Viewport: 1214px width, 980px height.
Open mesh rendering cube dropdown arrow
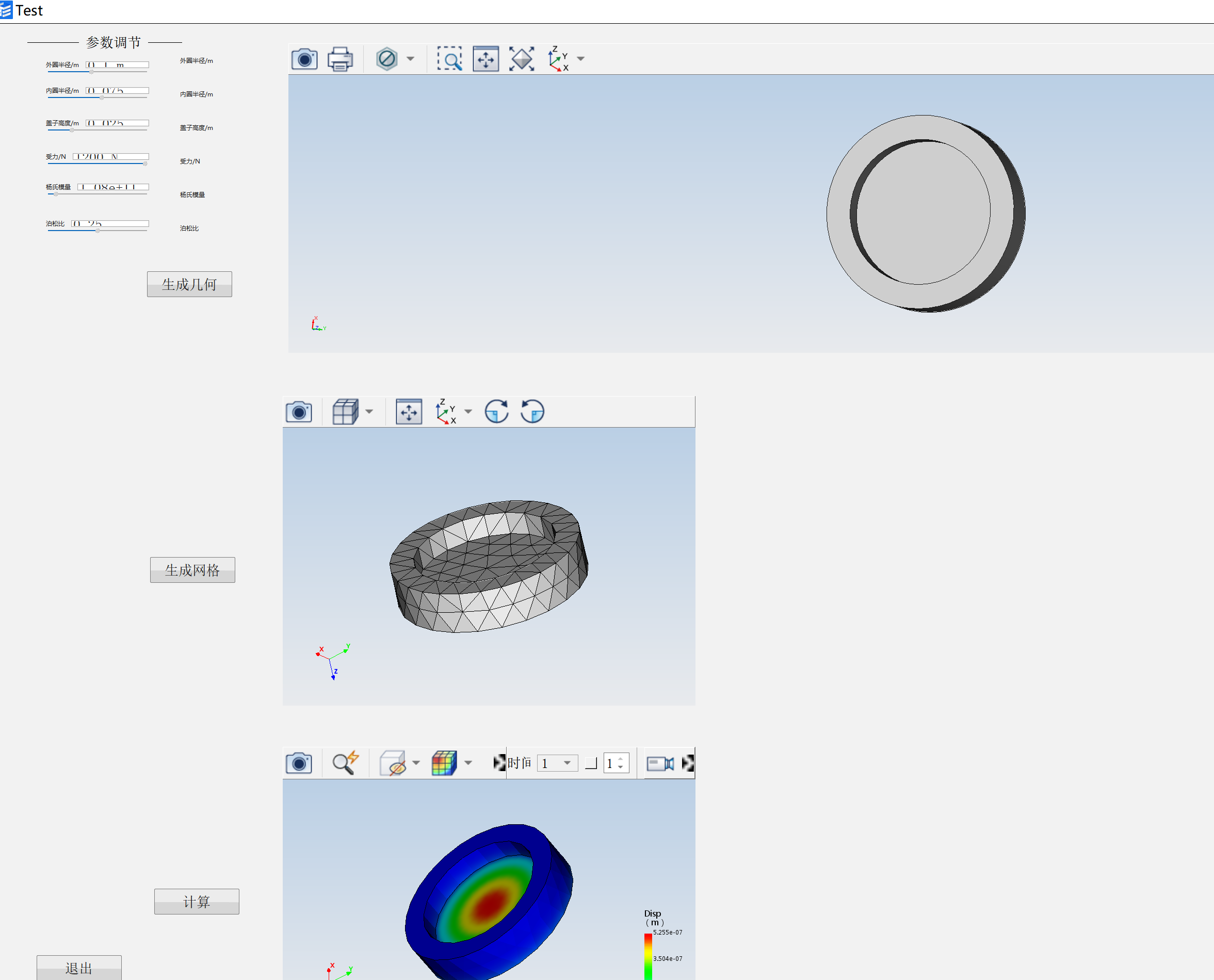click(x=369, y=412)
